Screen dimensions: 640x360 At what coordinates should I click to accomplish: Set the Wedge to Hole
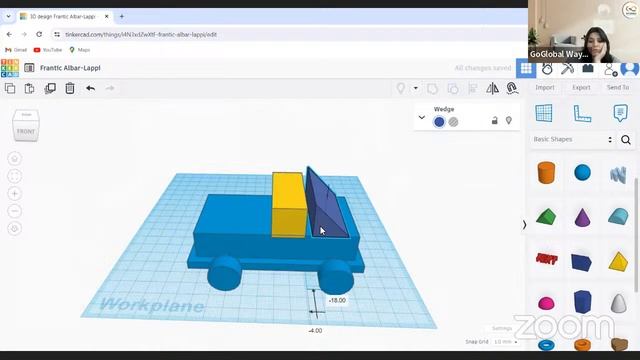pyautogui.click(x=453, y=122)
